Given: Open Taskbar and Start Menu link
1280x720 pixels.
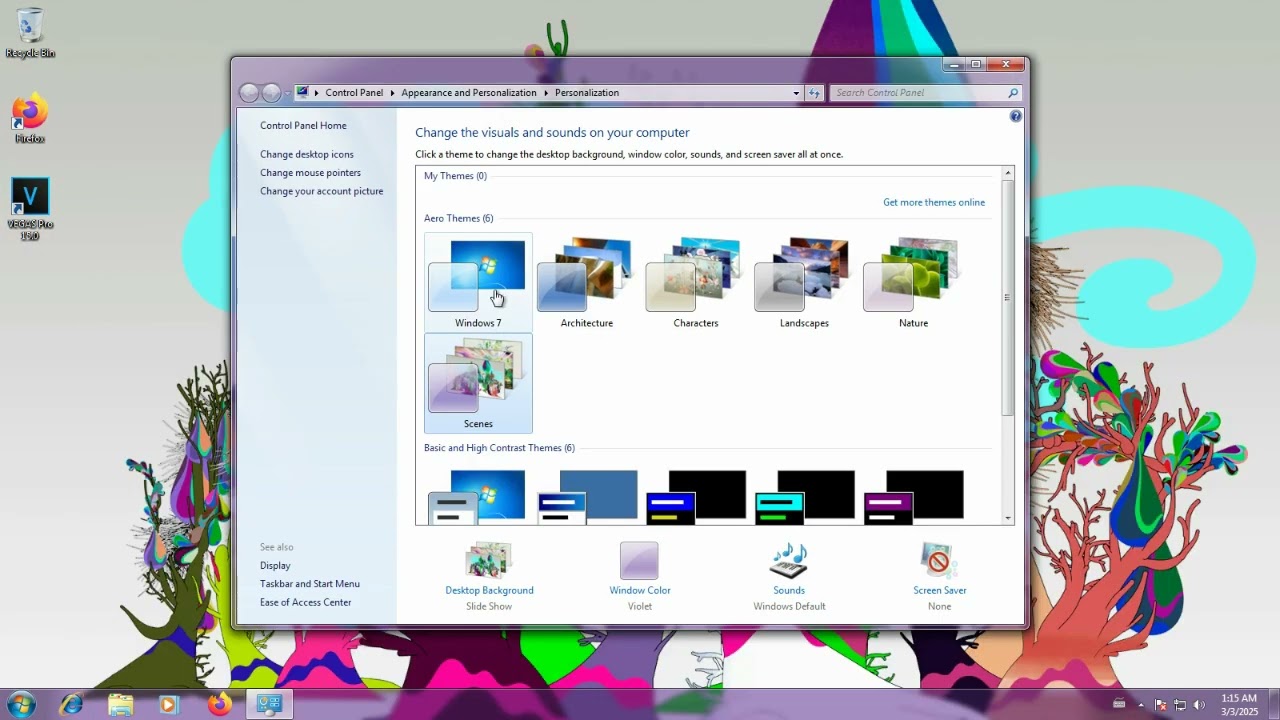Looking at the screenshot, I should pos(310,583).
